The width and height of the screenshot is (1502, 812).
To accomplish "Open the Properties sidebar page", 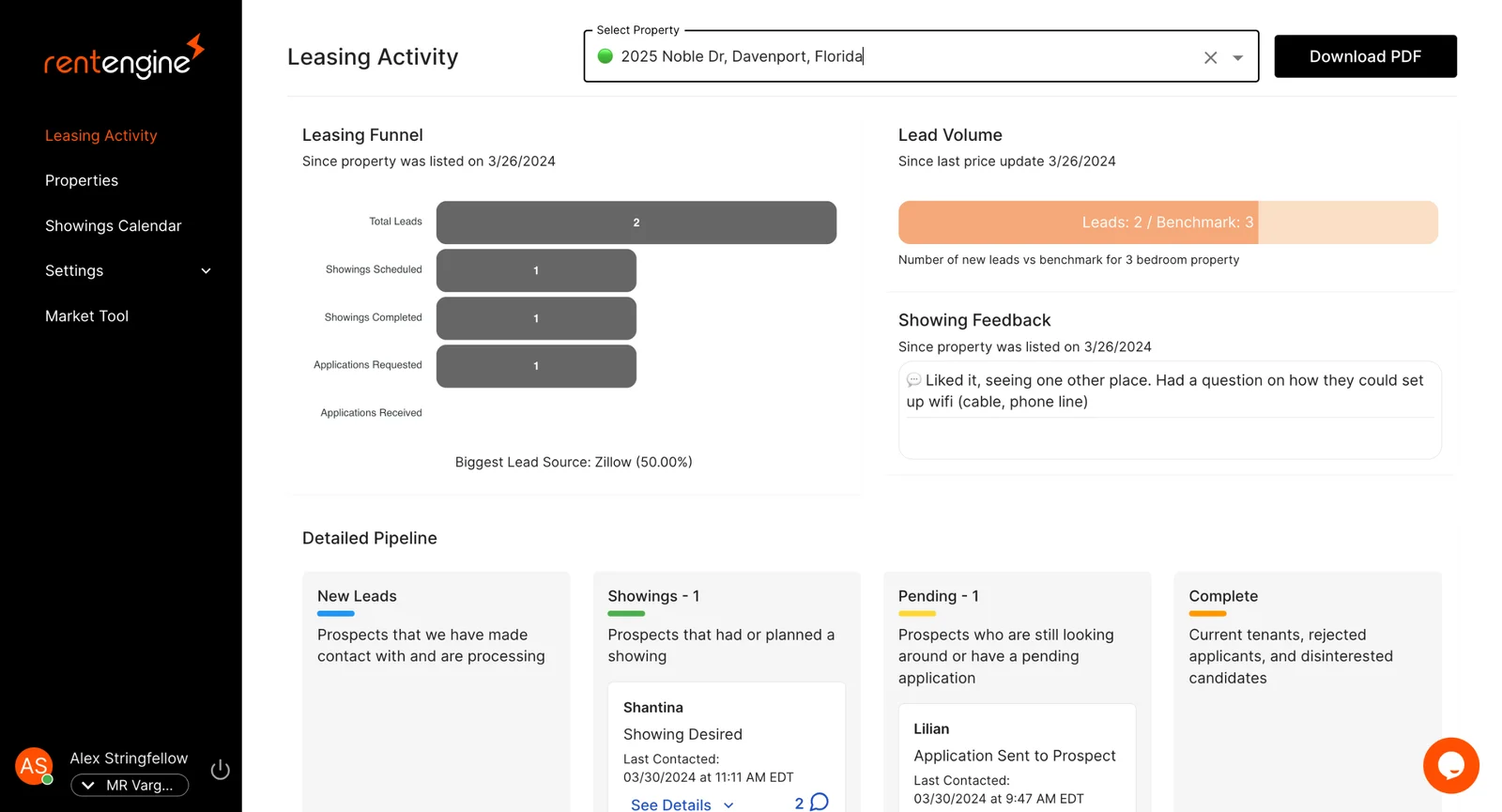I will [82, 180].
